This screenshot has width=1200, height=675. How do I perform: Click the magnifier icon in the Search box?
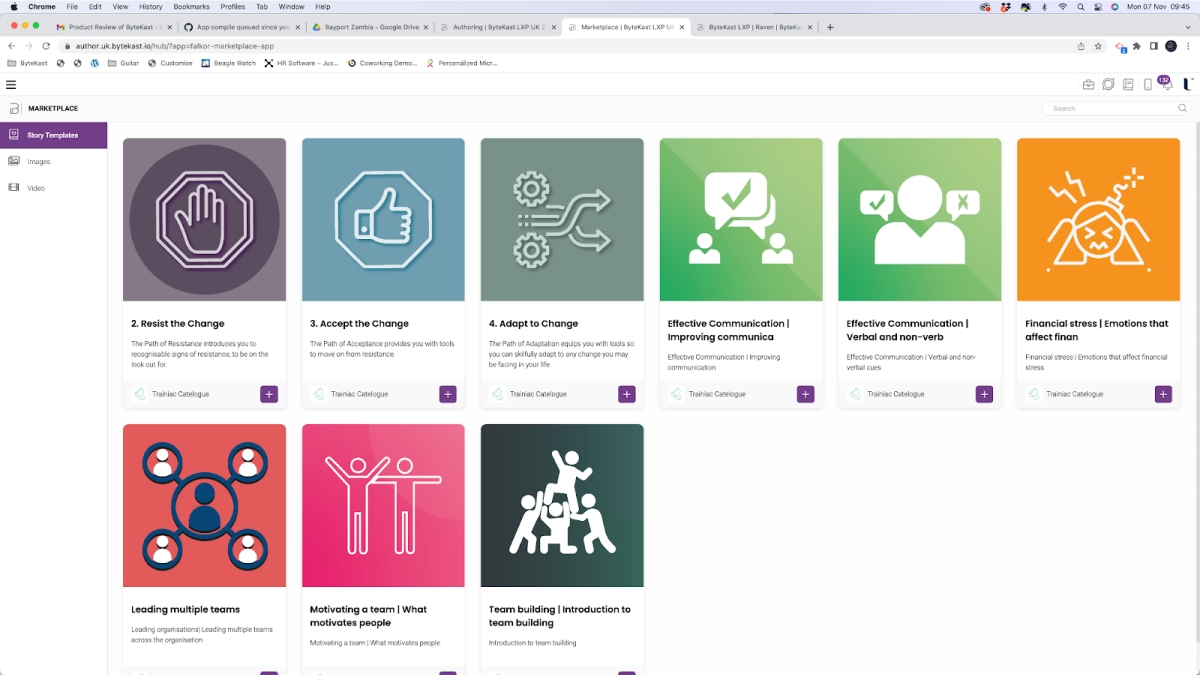click(1183, 108)
